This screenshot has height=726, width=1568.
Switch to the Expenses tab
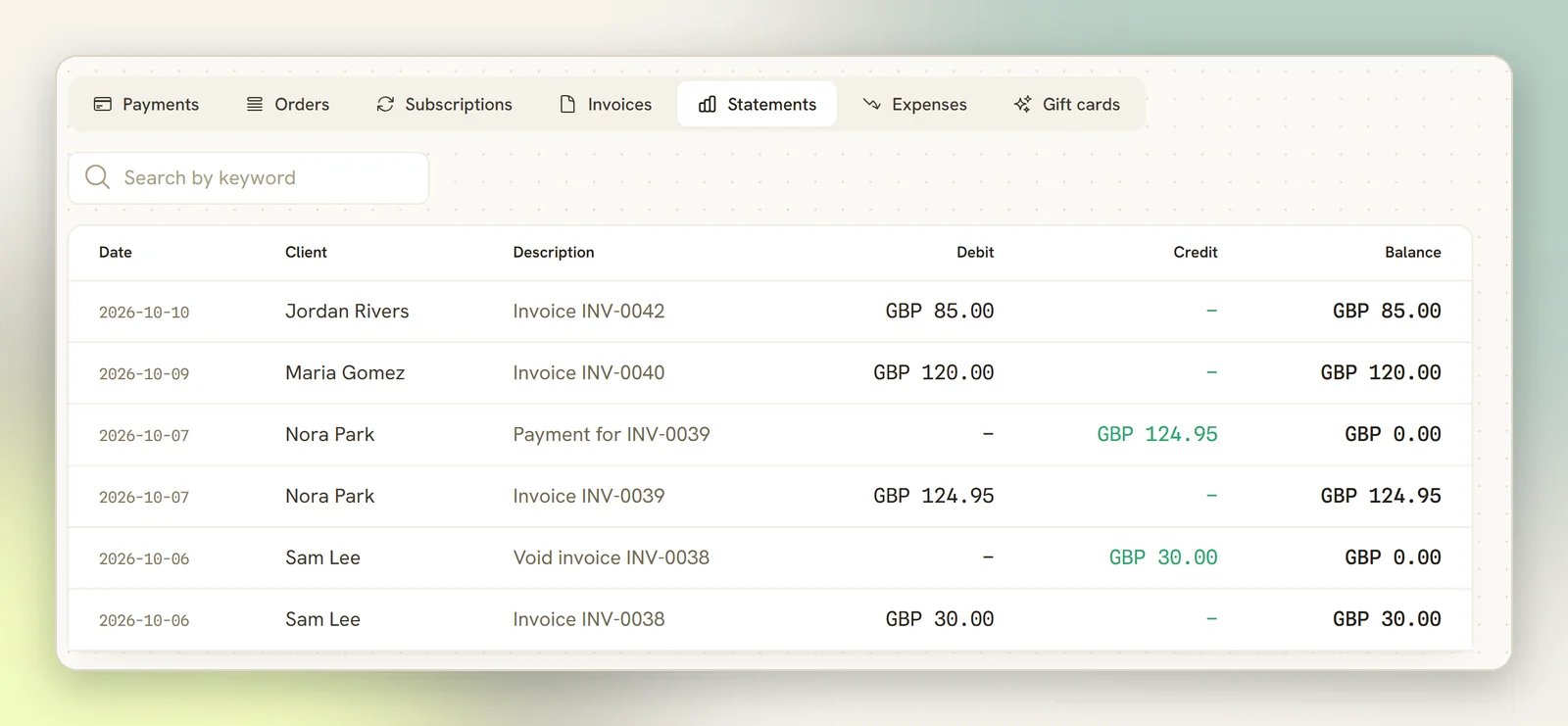tap(915, 104)
